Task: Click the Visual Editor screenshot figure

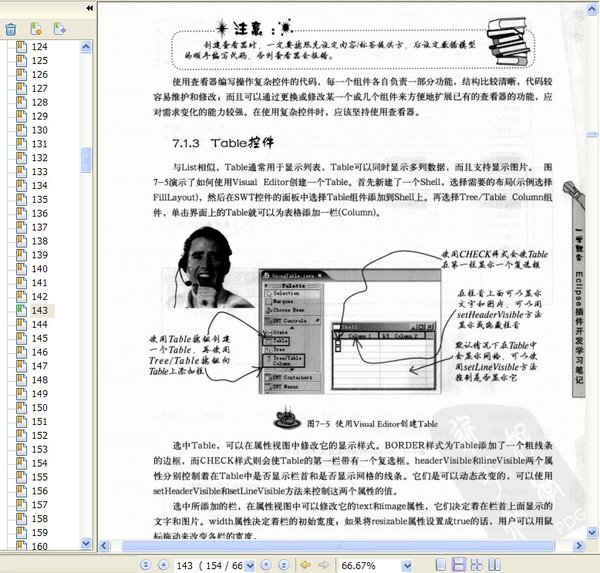Action: pos(350,331)
